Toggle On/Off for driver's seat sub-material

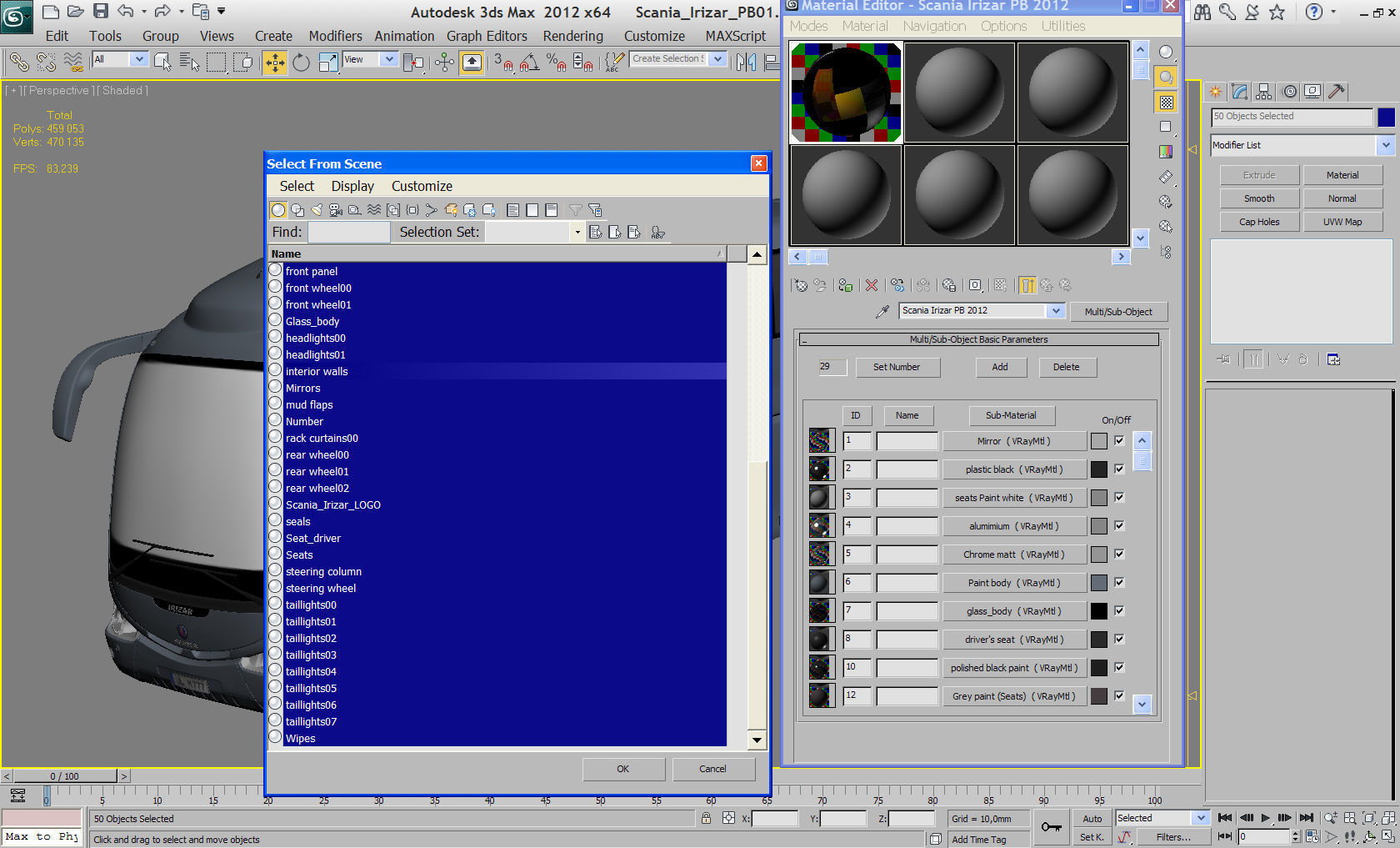pos(1119,639)
